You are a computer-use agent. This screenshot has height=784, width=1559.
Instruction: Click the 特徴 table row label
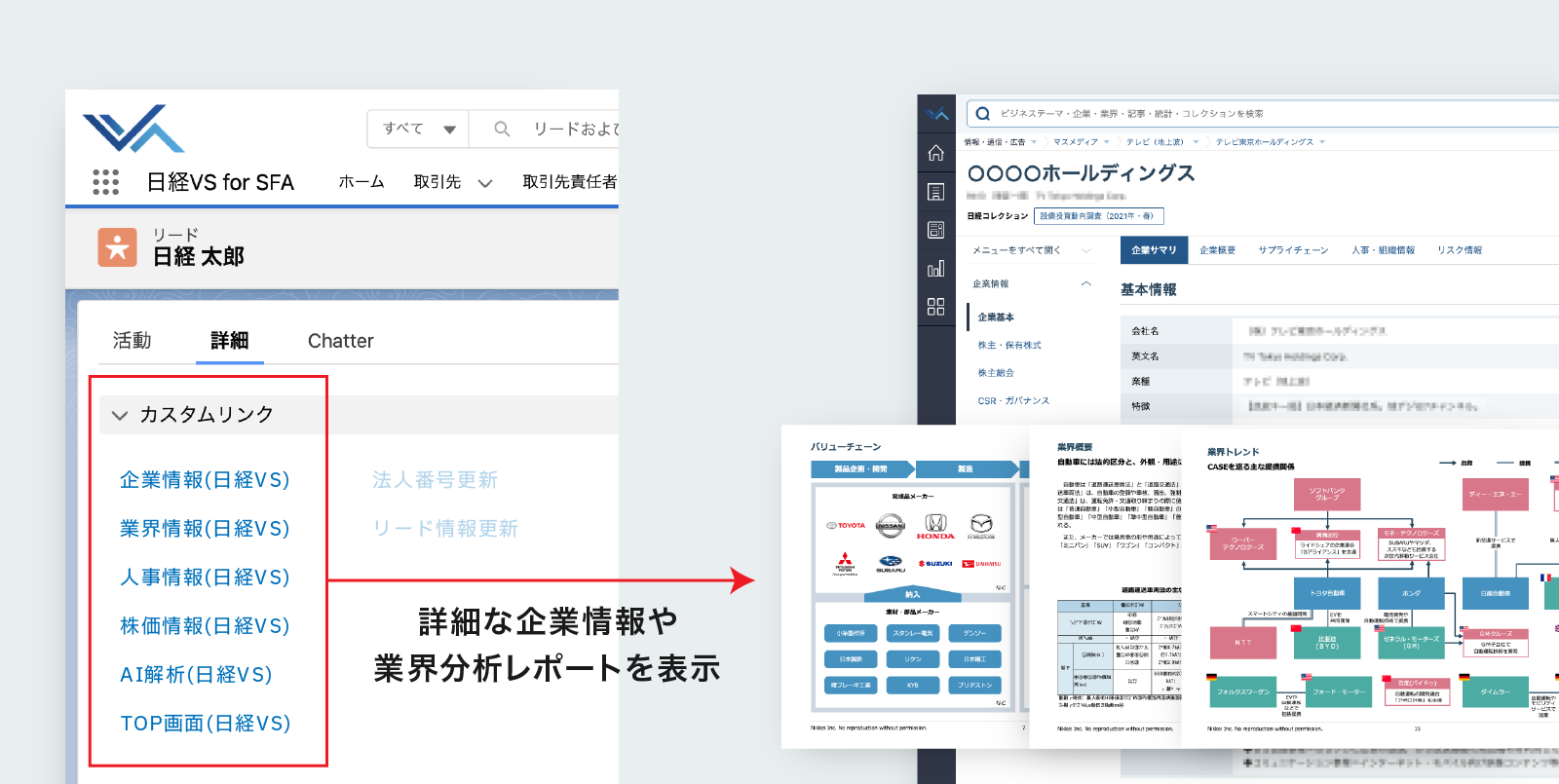(x=1140, y=406)
